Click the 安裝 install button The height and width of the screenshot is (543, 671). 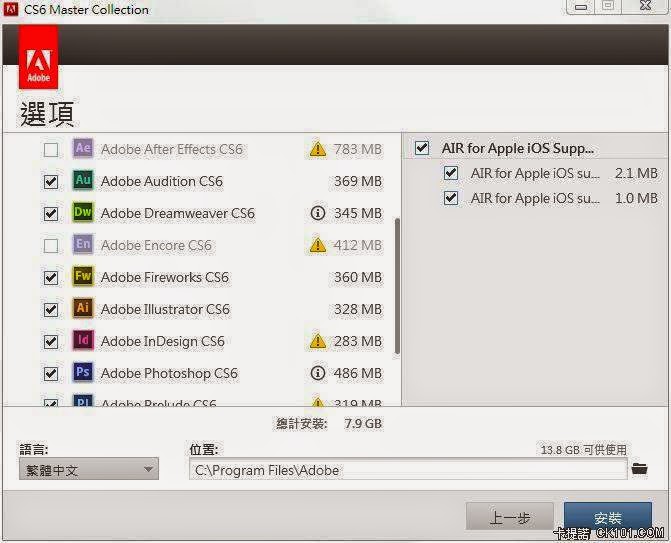pos(608,517)
